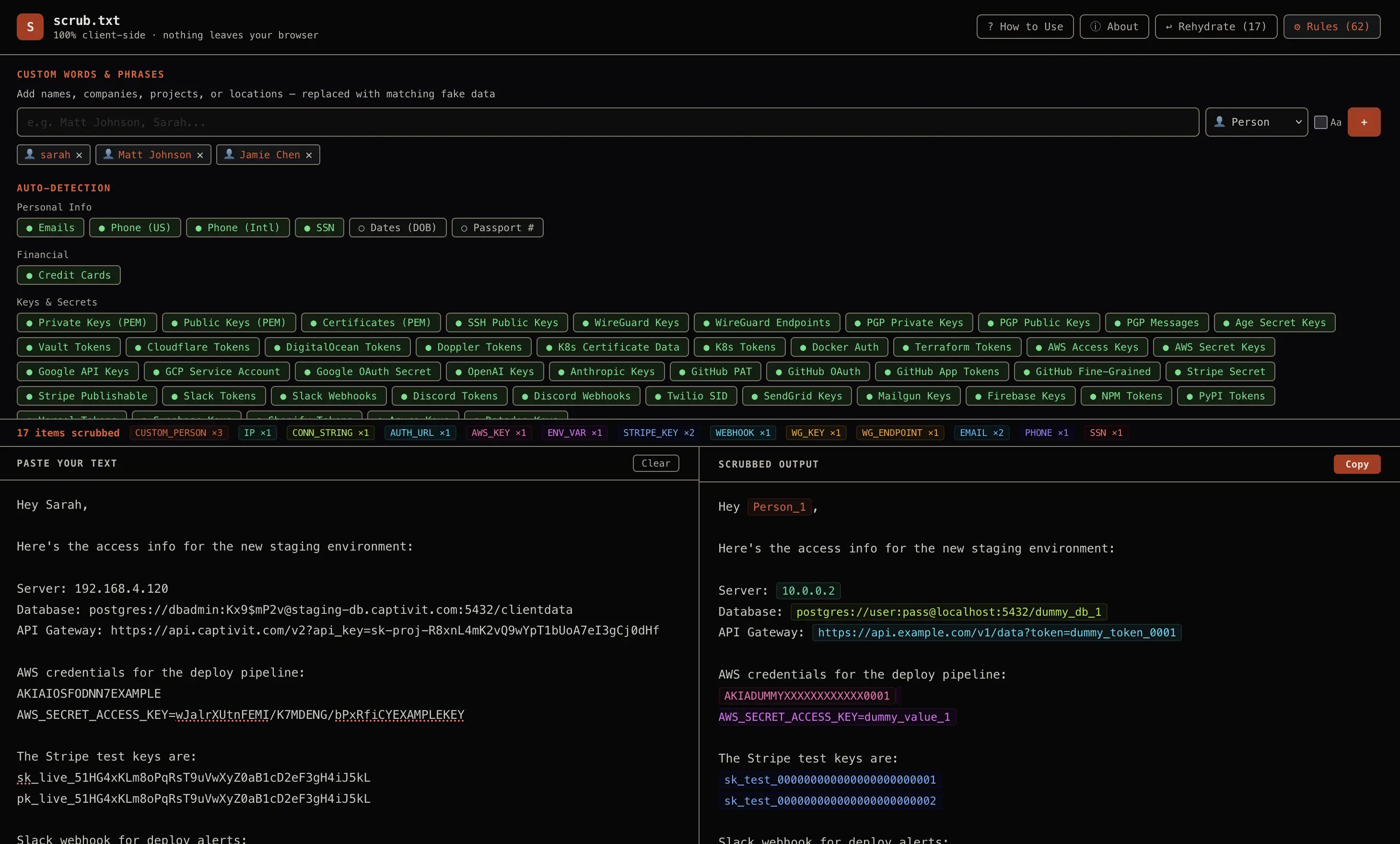Click the person icon inside the Person selector

pos(1220,122)
